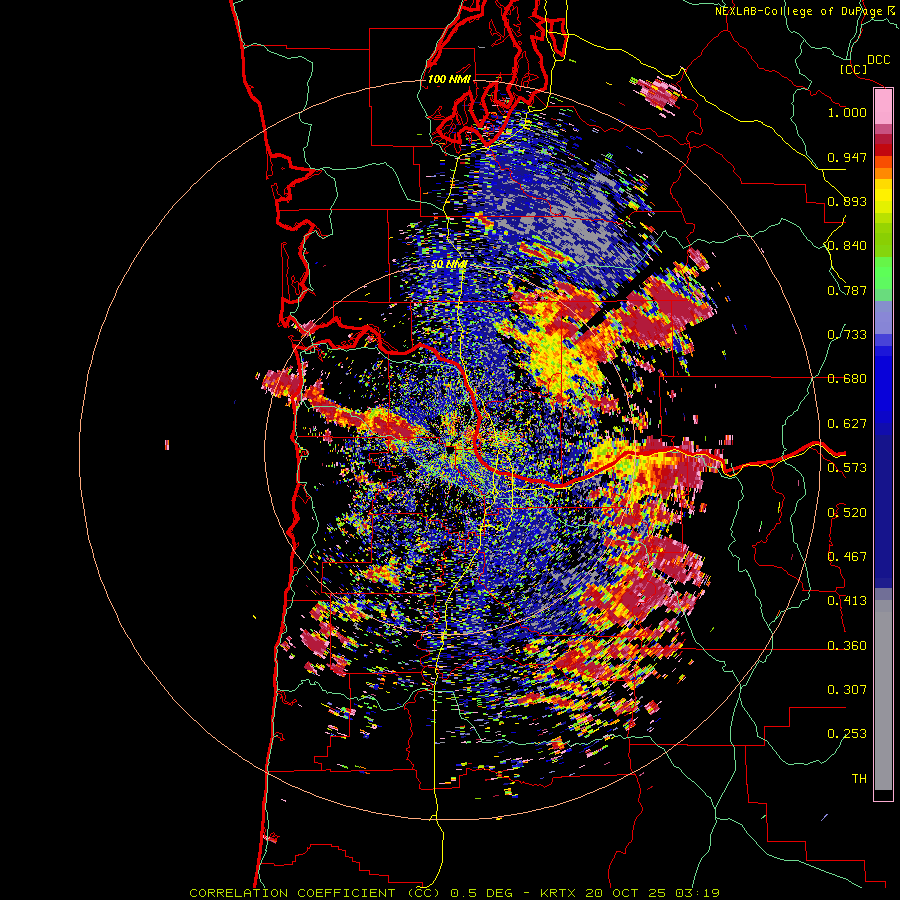
Task: Click the 0.680 scale value
Action: point(847,379)
